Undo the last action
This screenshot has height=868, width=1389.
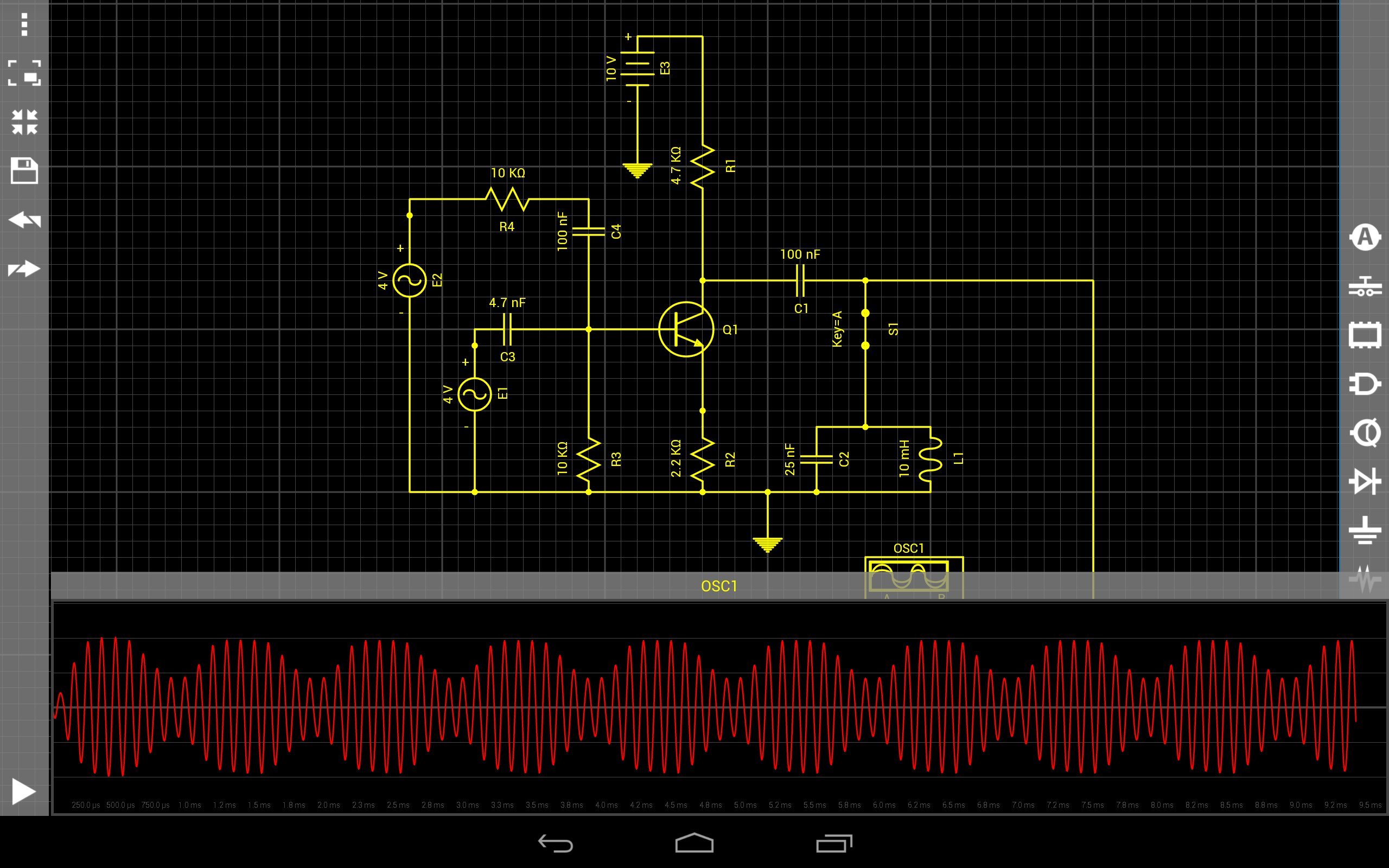24,220
